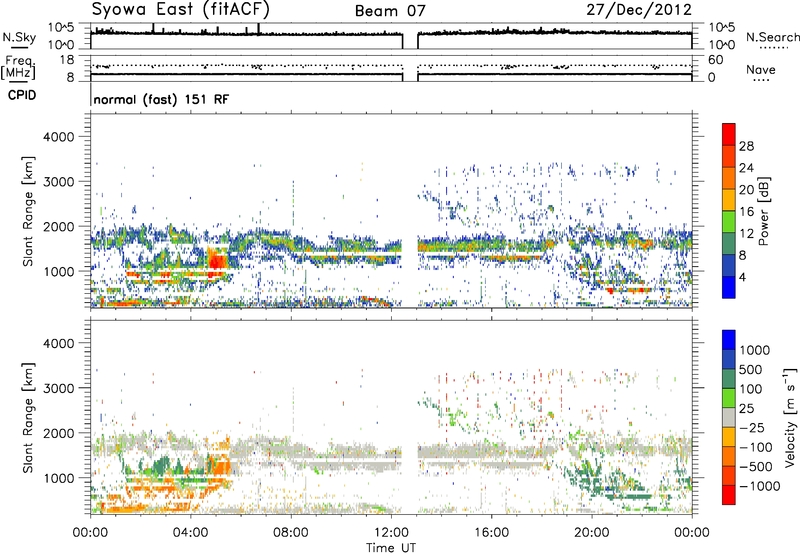800x554 pixels.
Task: Click the "25" value on velocity colorbar
Action: [x=746, y=409]
